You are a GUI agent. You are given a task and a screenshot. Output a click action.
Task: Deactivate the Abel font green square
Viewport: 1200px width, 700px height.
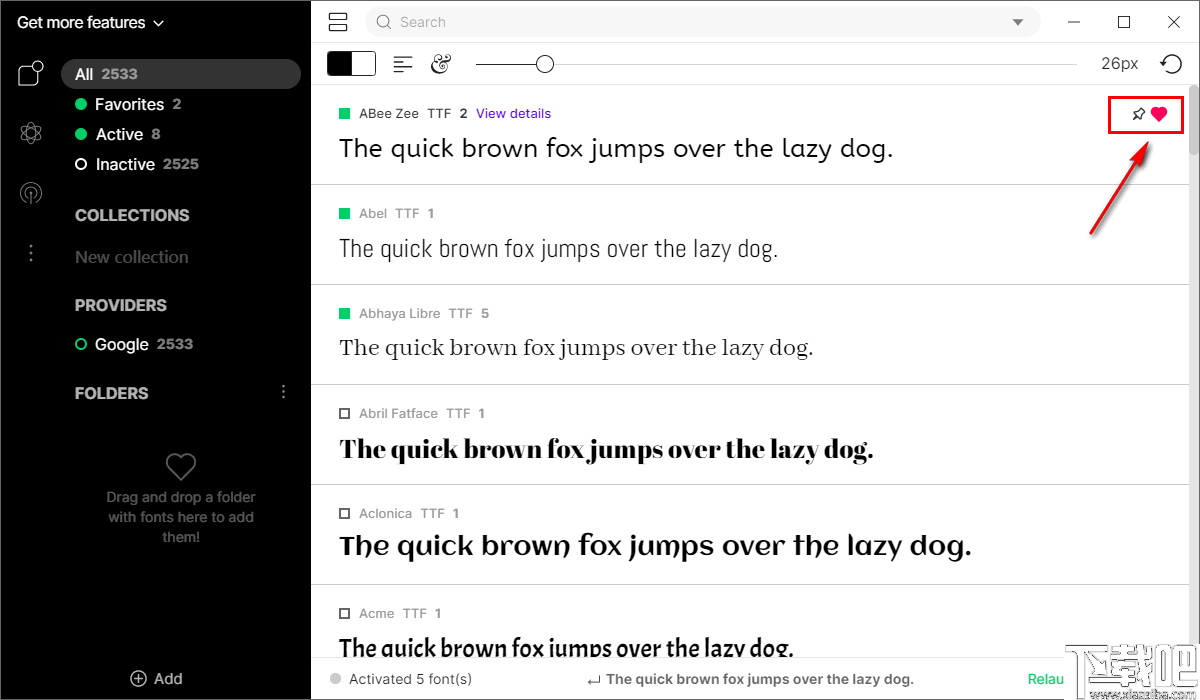click(344, 214)
